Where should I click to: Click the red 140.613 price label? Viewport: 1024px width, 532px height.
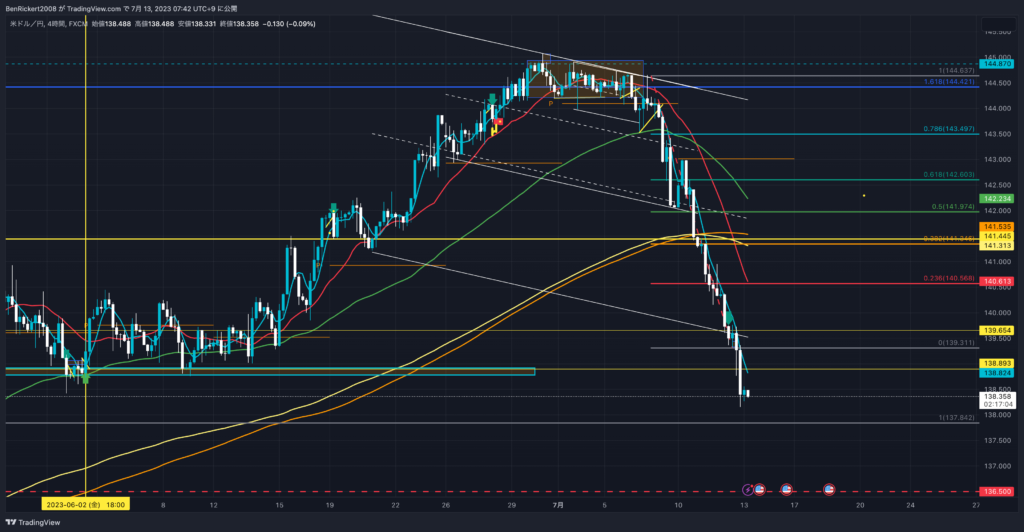coord(996,281)
